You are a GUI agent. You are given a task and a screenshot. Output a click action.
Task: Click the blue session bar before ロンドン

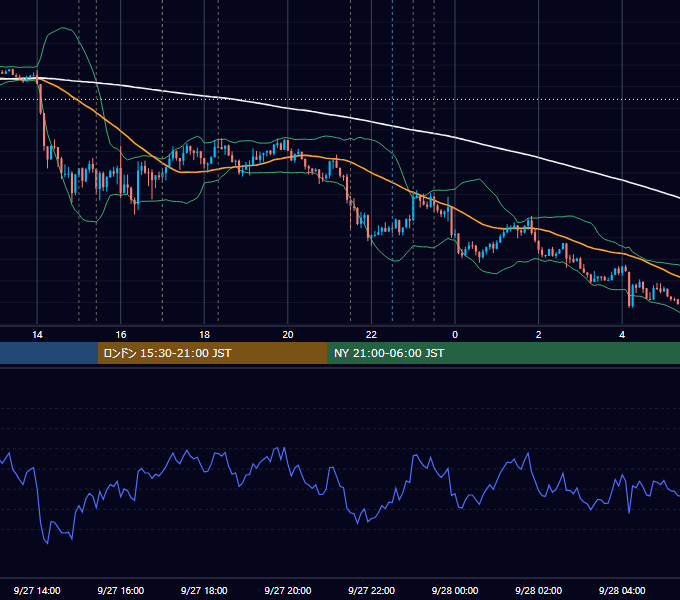point(49,353)
